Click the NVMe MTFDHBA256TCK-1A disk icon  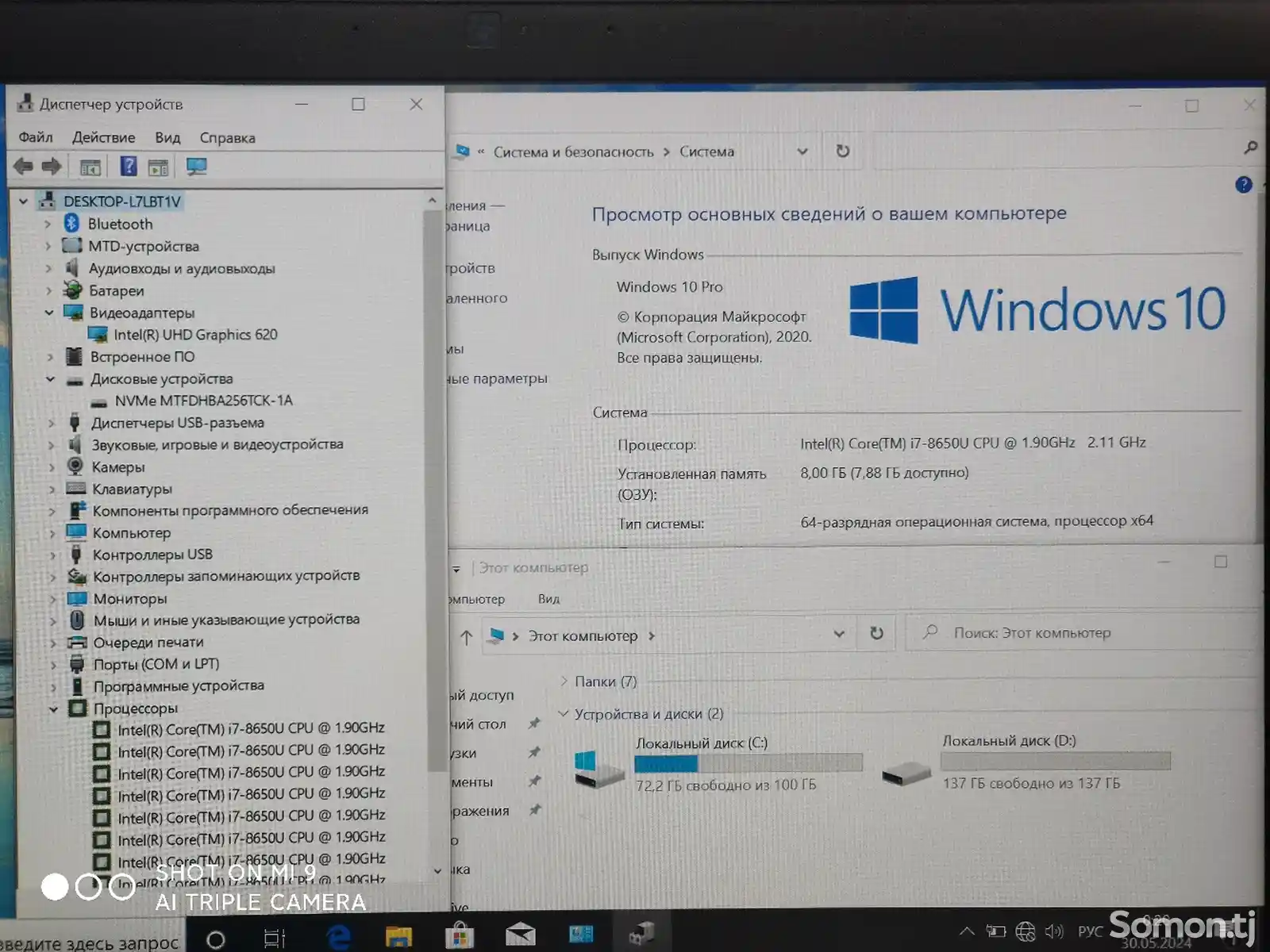[x=99, y=401]
